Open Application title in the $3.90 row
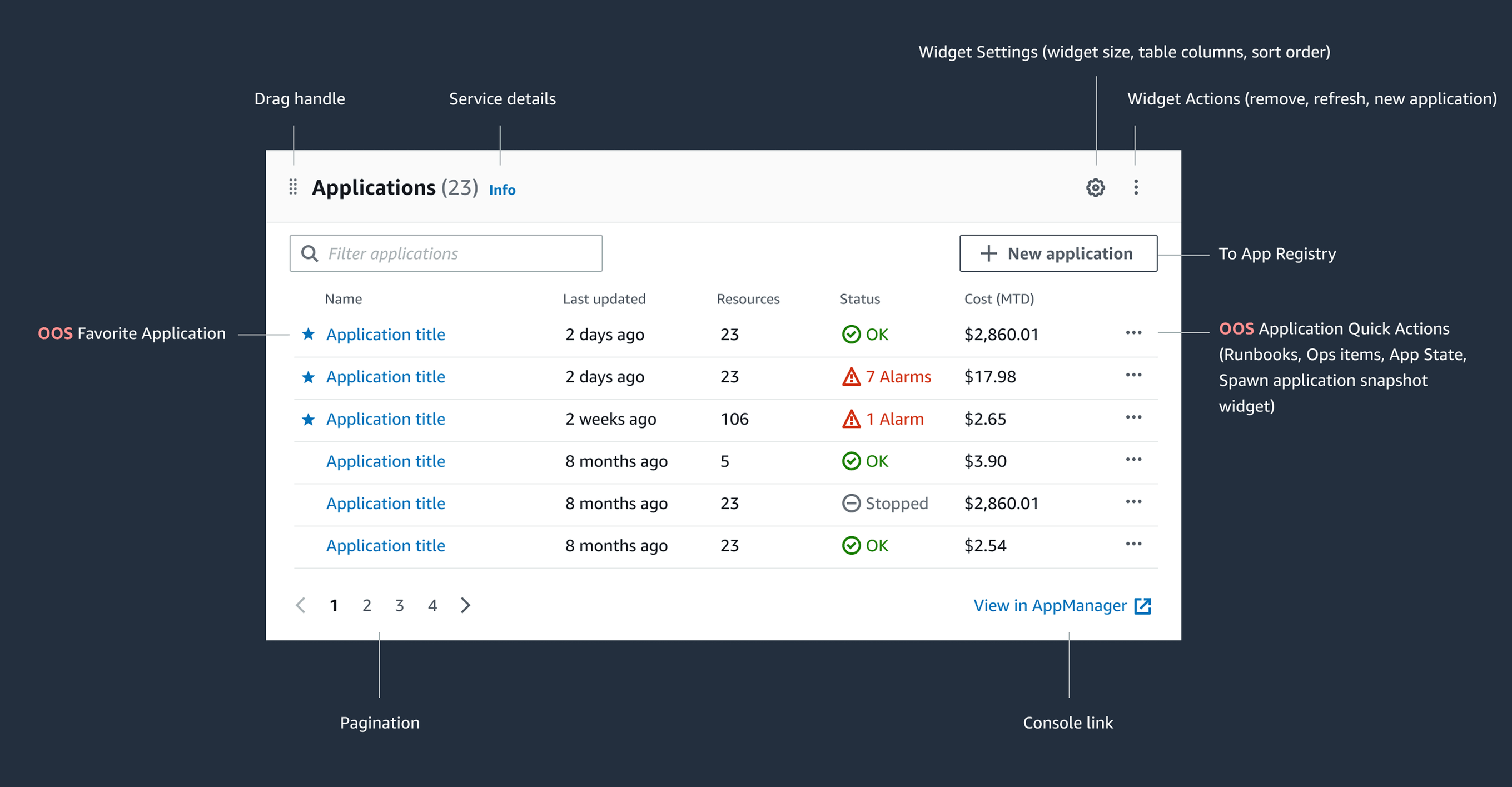This screenshot has height=787, width=1512. pyautogui.click(x=386, y=461)
